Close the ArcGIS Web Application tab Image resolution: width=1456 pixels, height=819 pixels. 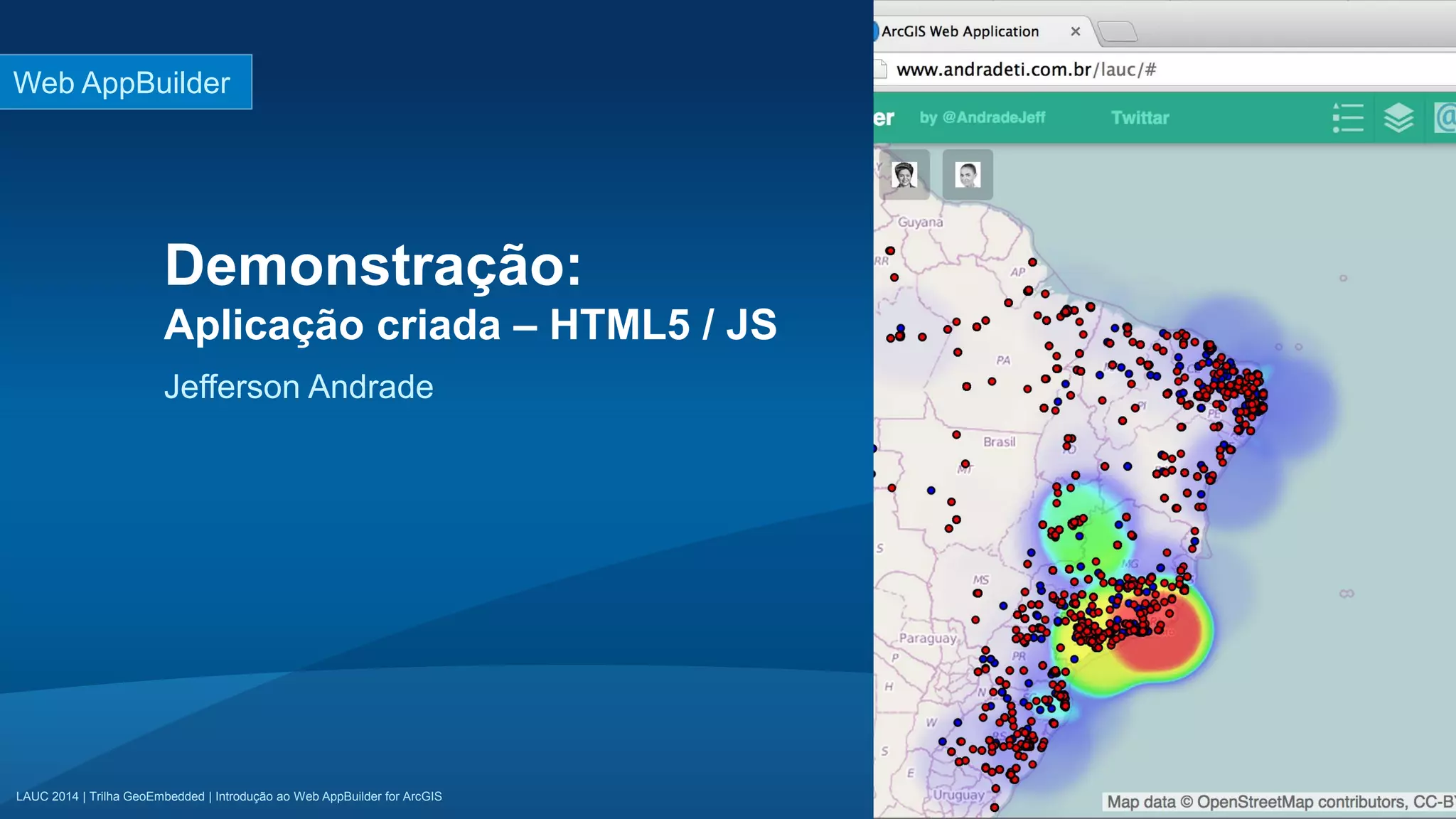pos(1076,31)
